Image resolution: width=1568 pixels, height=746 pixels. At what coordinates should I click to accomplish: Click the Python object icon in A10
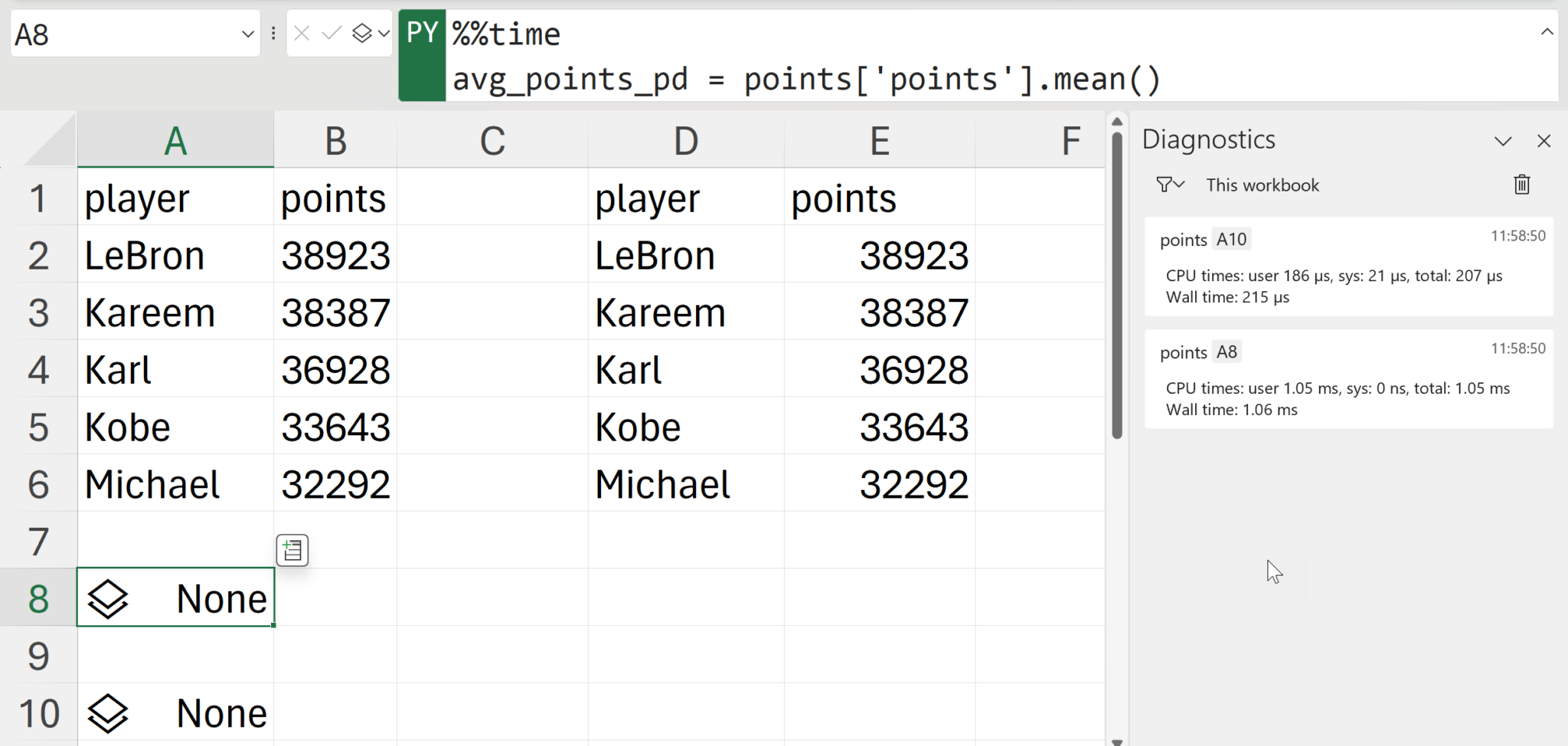click(x=108, y=713)
